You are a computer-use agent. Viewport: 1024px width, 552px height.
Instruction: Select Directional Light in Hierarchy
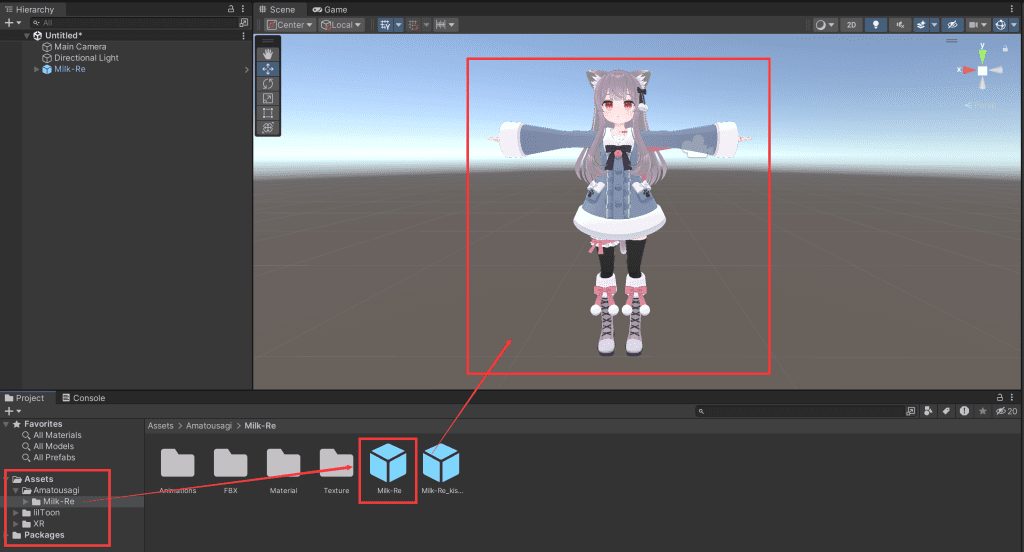[86, 58]
